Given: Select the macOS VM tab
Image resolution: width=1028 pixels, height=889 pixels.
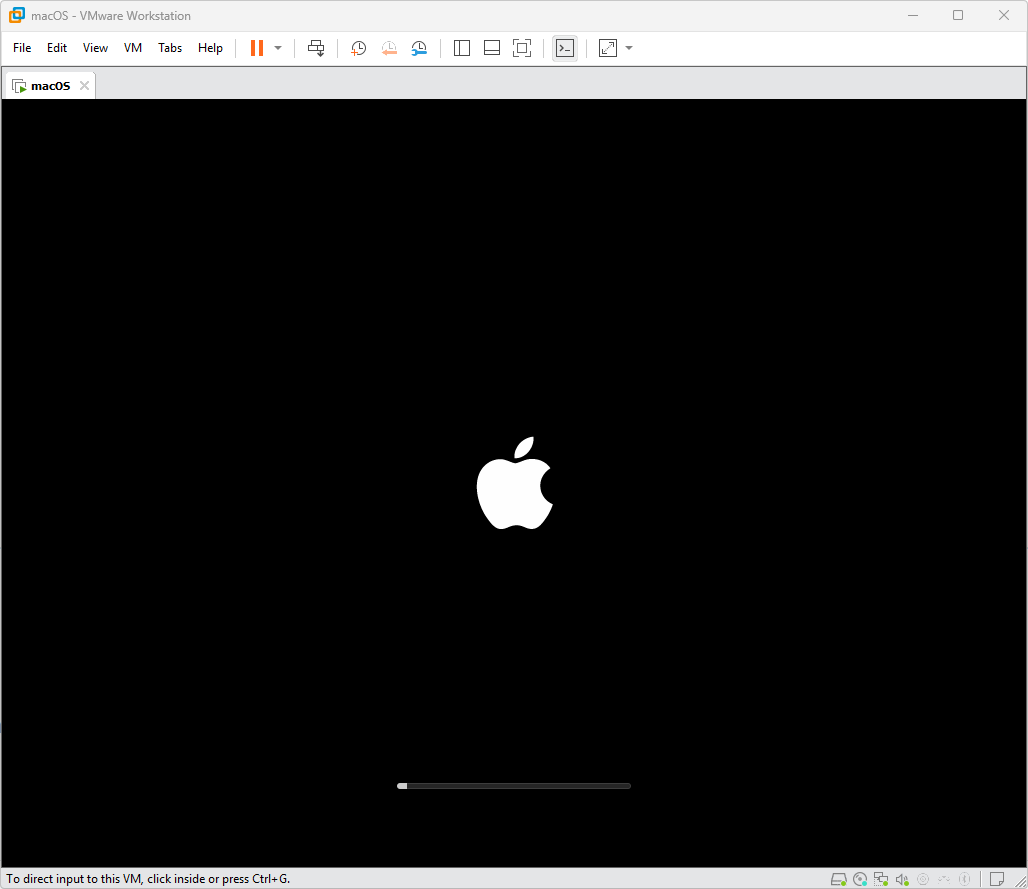Looking at the screenshot, I should pos(50,86).
